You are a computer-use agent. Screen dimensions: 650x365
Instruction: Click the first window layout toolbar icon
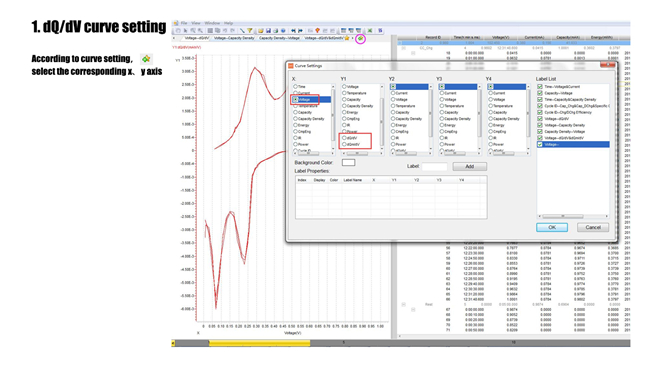click(x=343, y=31)
